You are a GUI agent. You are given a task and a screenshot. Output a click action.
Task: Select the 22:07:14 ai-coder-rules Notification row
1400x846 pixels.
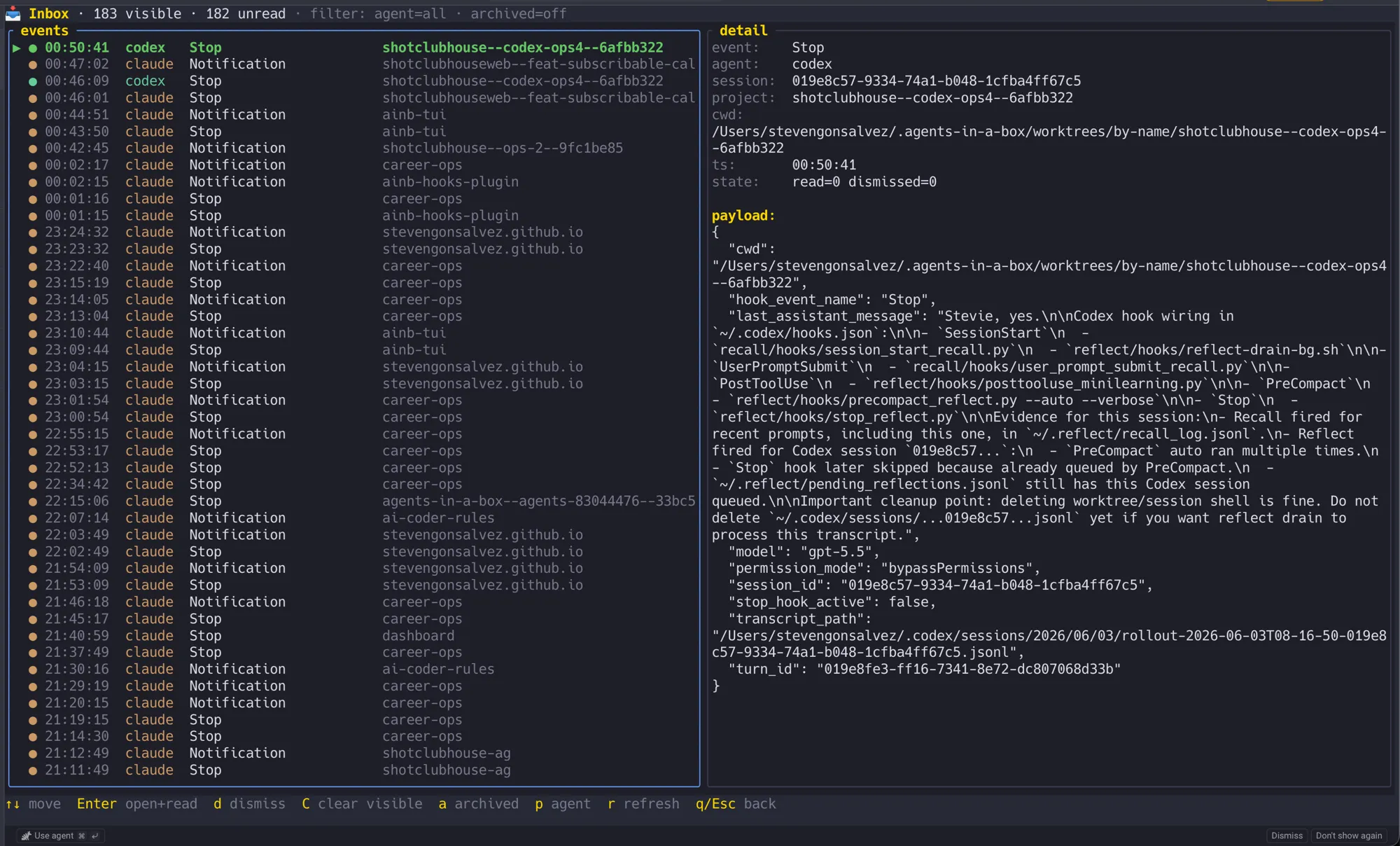click(x=354, y=518)
